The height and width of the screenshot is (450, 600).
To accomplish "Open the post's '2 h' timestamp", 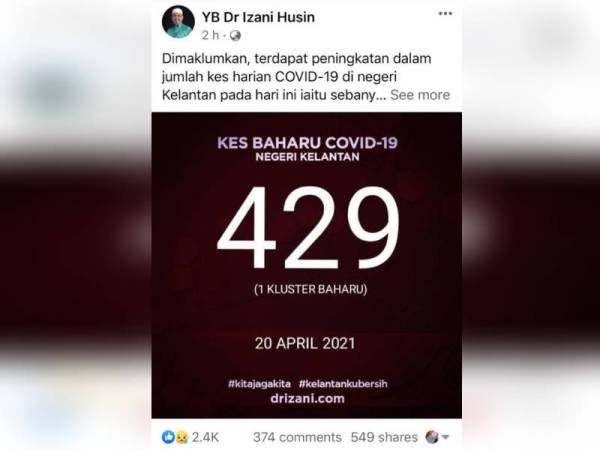I will click(211, 36).
